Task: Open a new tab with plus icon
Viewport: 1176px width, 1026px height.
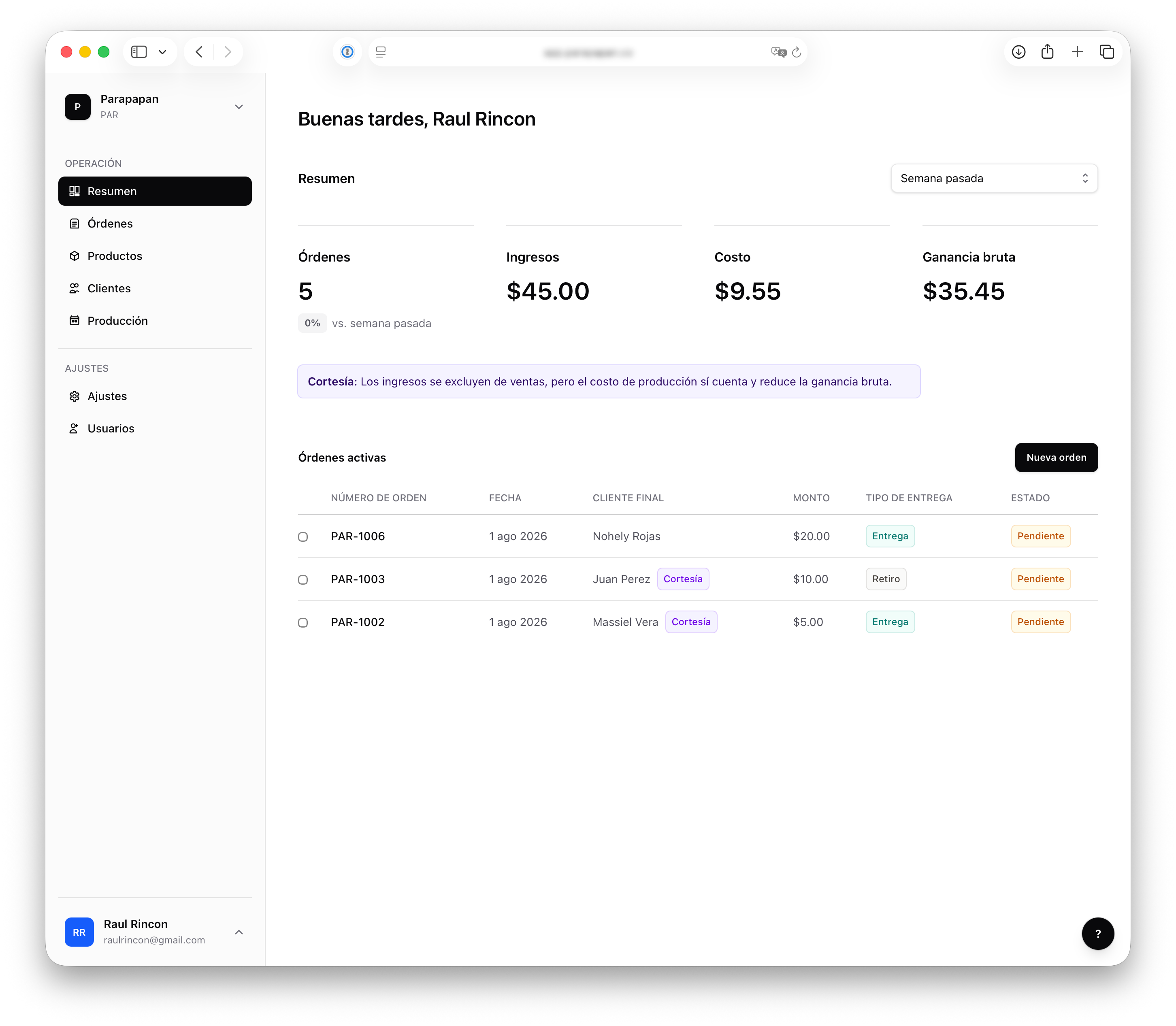Action: (x=1077, y=52)
